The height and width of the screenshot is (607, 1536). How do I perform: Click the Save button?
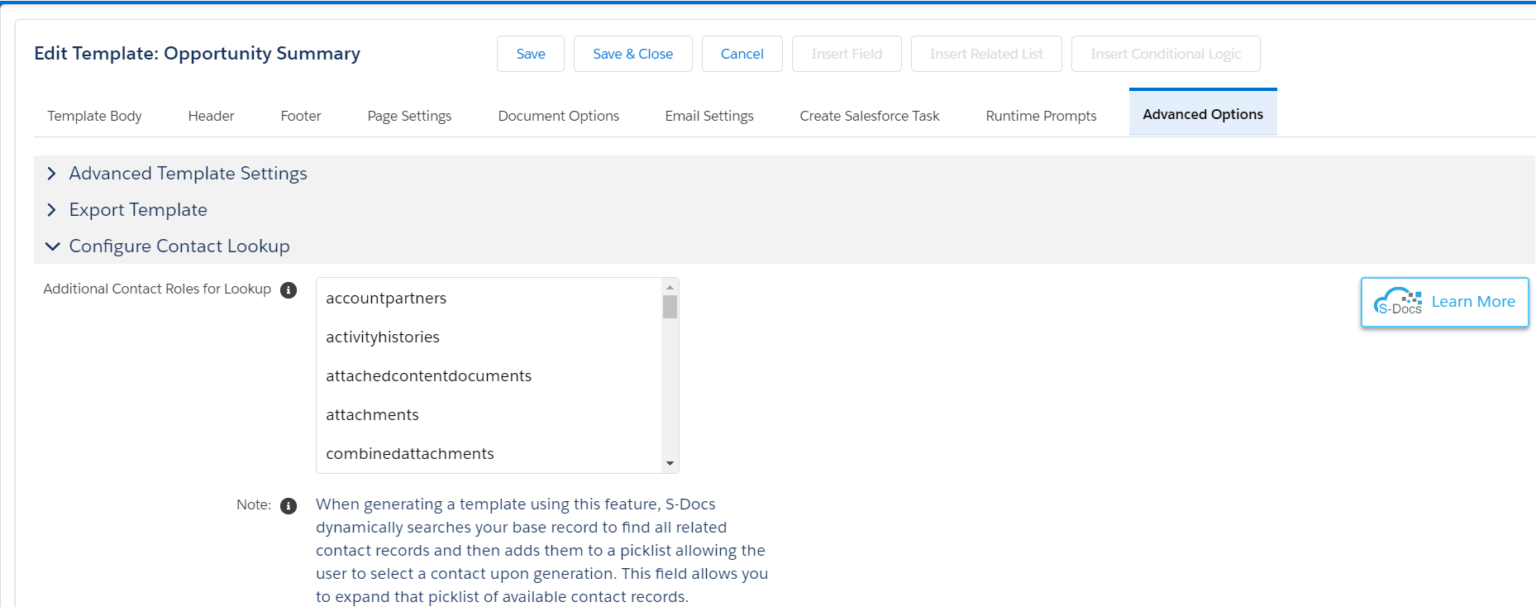530,54
